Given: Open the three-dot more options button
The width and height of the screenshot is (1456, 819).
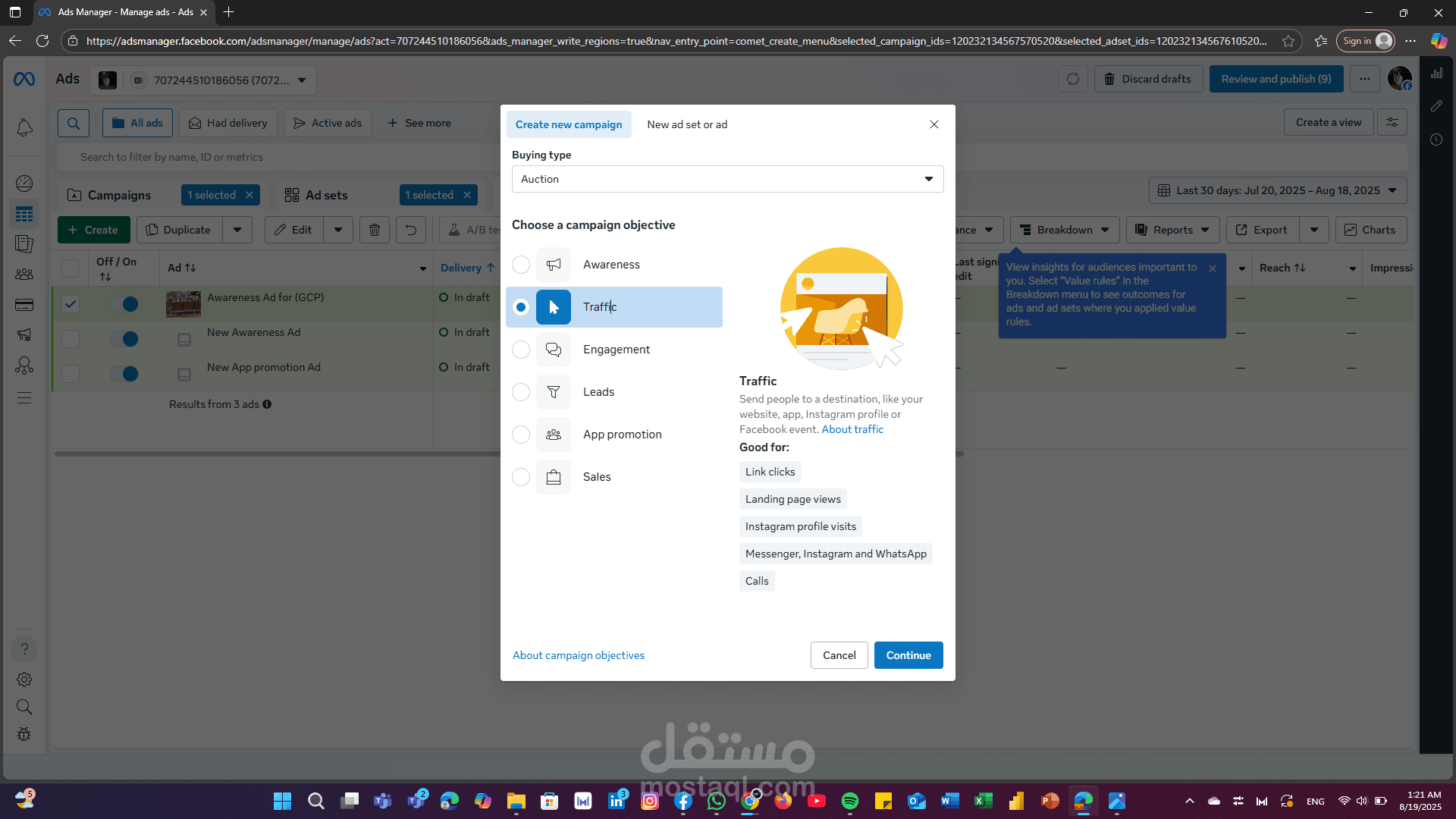Looking at the screenshot, I should pyautogui.click(x=1365, y=79).
